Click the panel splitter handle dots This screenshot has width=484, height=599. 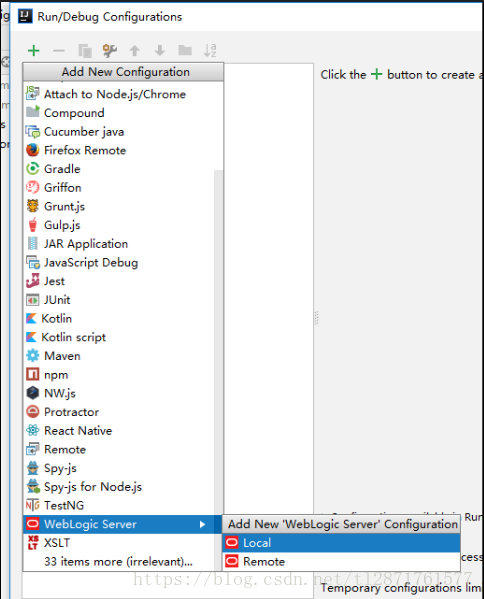[316, 318]
